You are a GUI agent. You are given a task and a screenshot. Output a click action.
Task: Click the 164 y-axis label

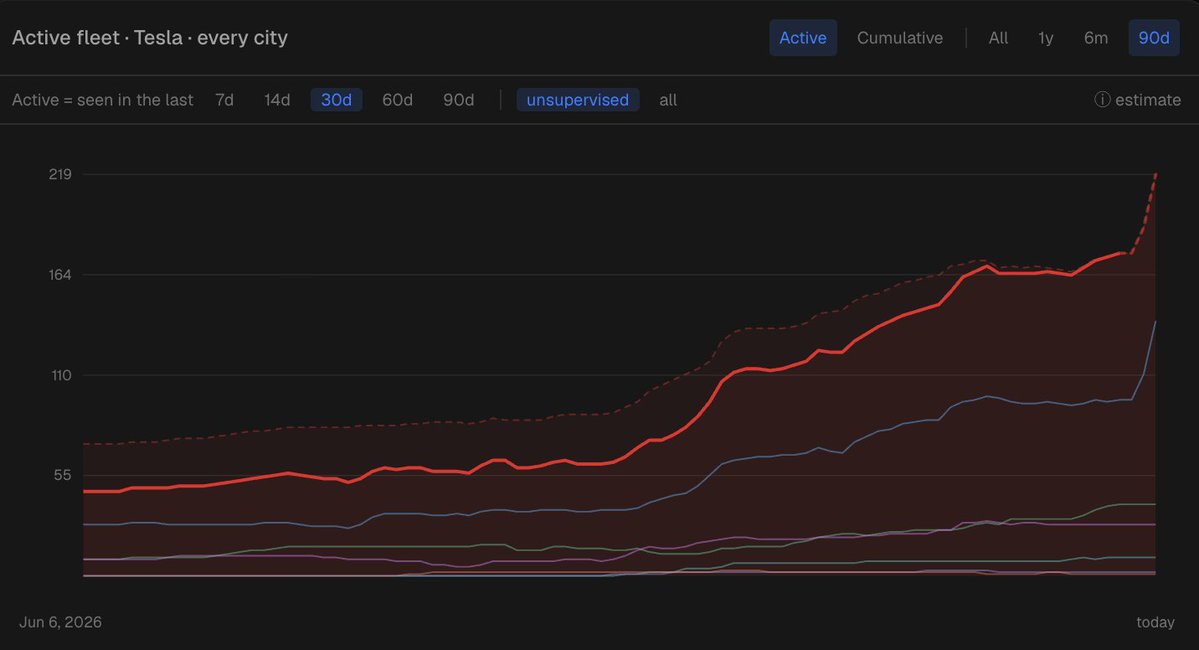[60, 275]
